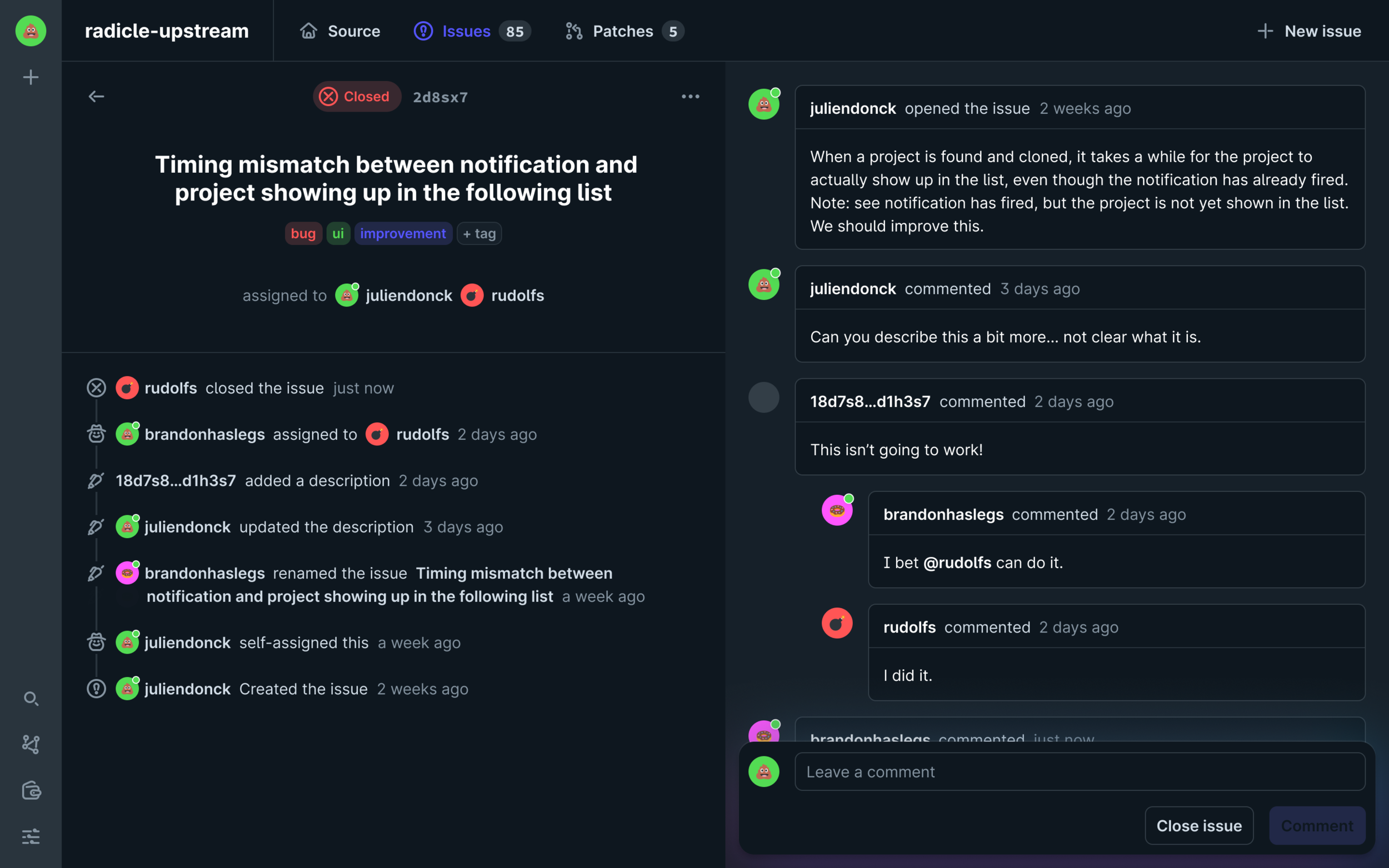This screenshot has width=1389, height=868.
Task: Click the plus icon to add a project
Action: click(x=31, y=76)
